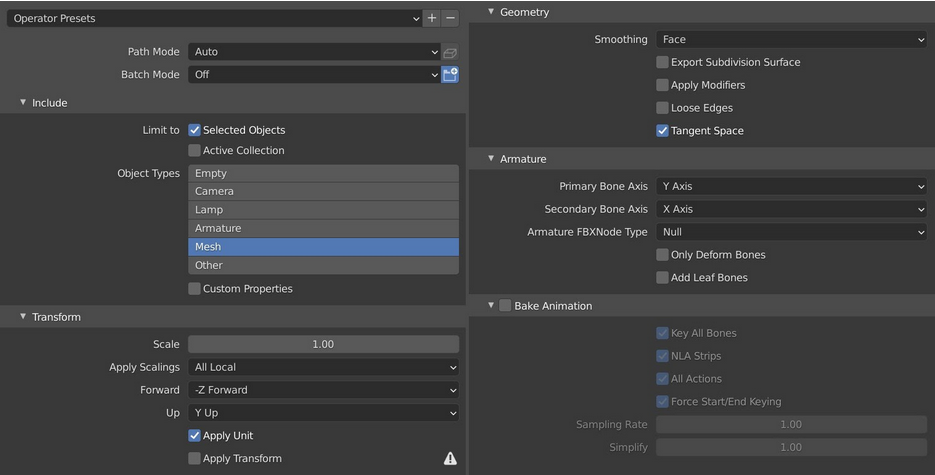Collapse the Geometry section
The width and height of the screenshot is (935, 475).
(x=491, y=12)
